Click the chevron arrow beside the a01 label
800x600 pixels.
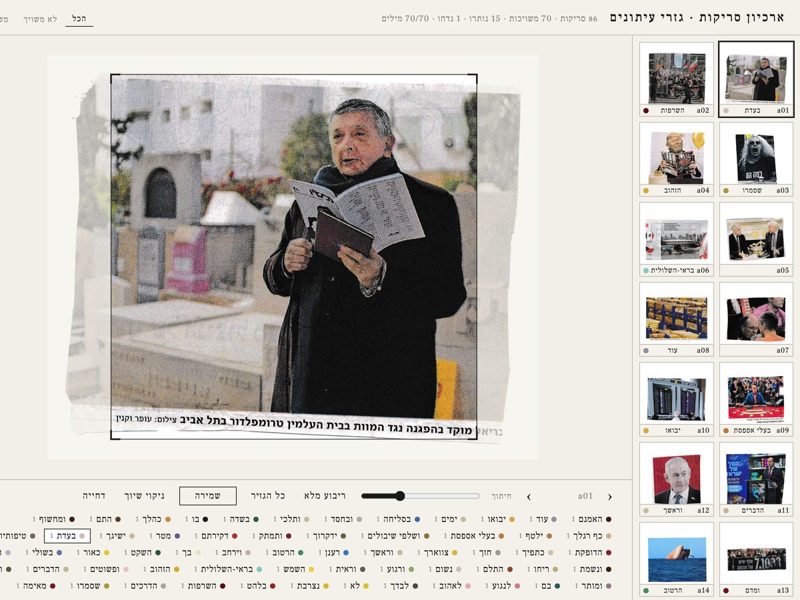click(610, 496)
